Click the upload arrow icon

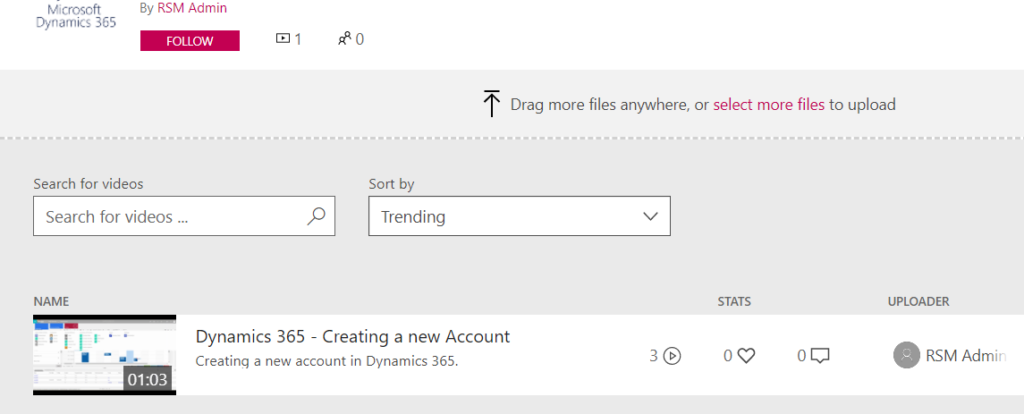point(491,104)
